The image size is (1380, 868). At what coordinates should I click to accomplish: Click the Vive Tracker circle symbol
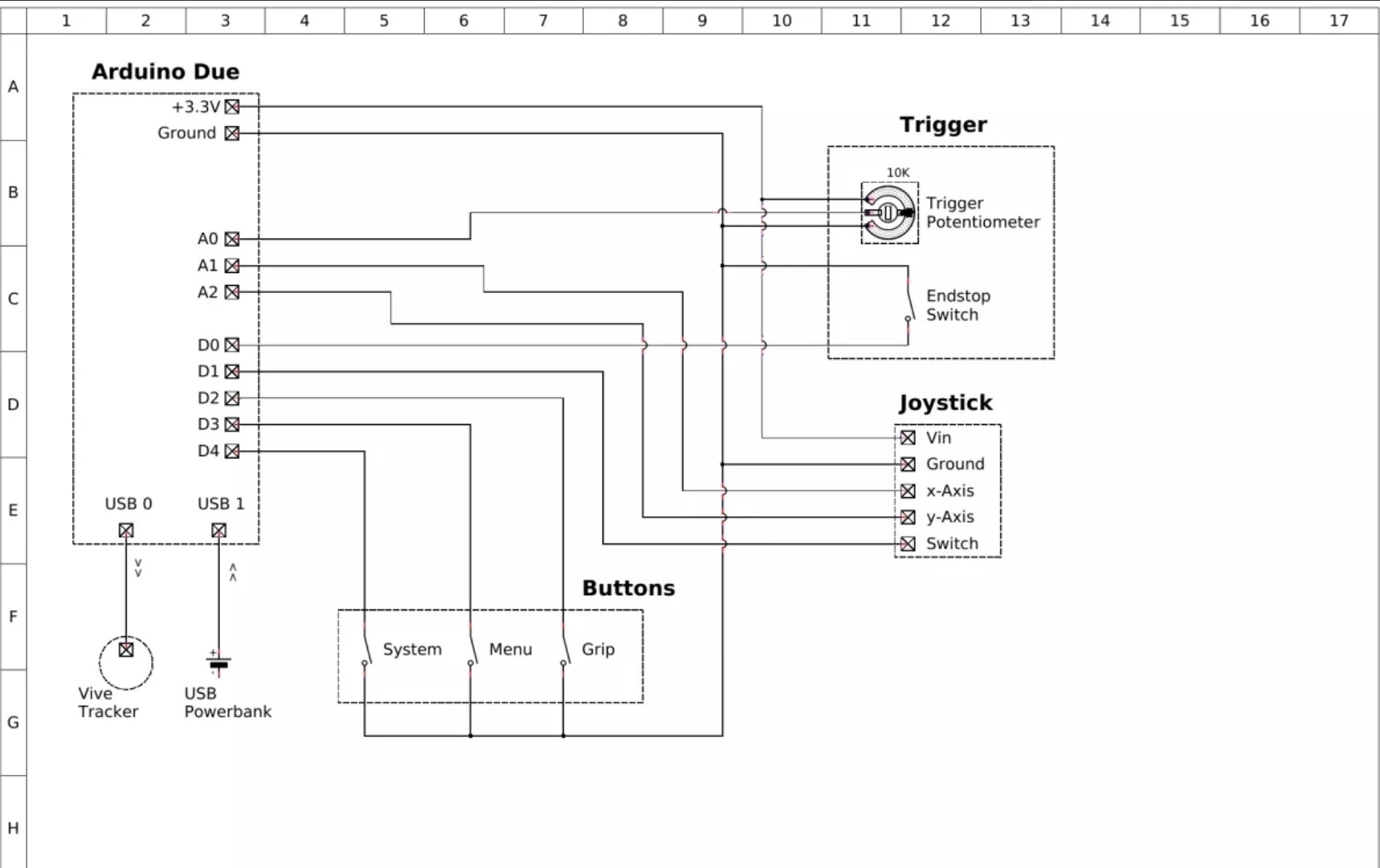125,662
